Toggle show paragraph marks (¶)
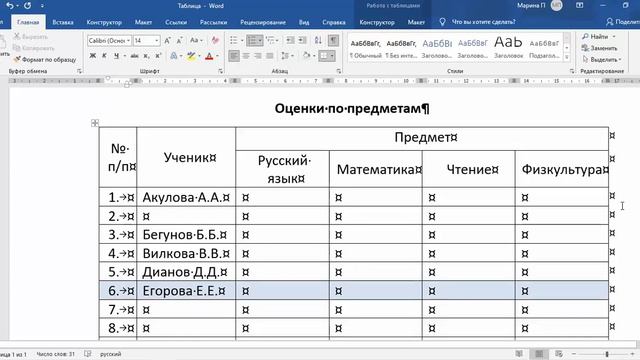 pyautogui.click(x=333, y=40)
